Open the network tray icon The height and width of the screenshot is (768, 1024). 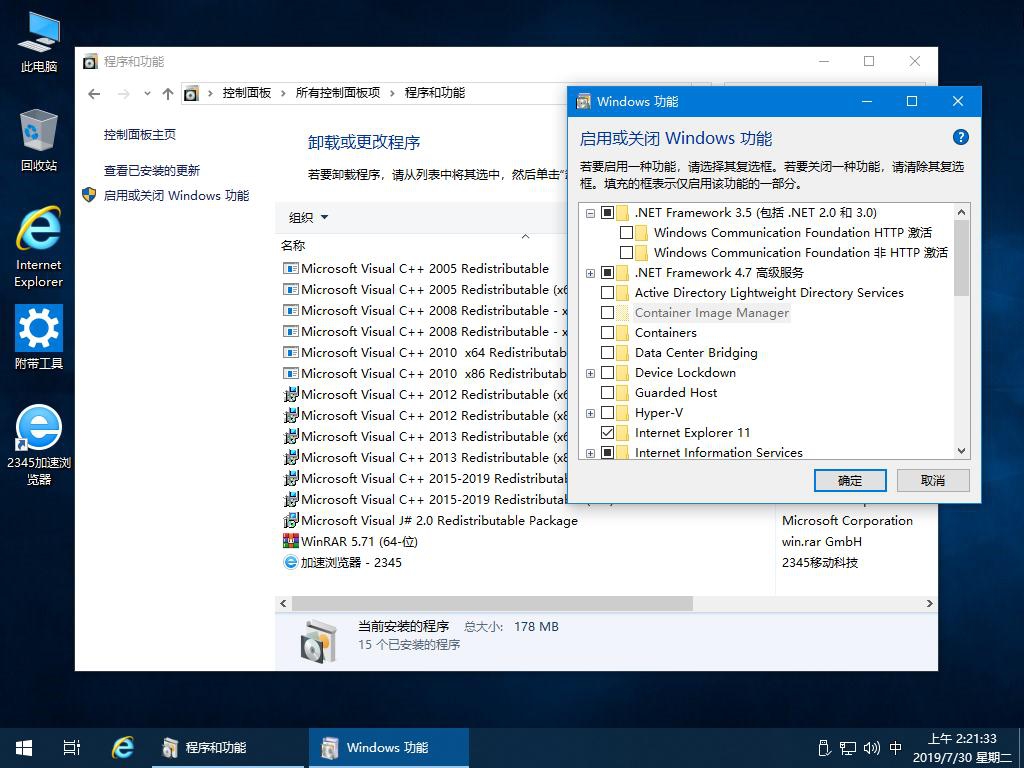[x=848, y=748]
